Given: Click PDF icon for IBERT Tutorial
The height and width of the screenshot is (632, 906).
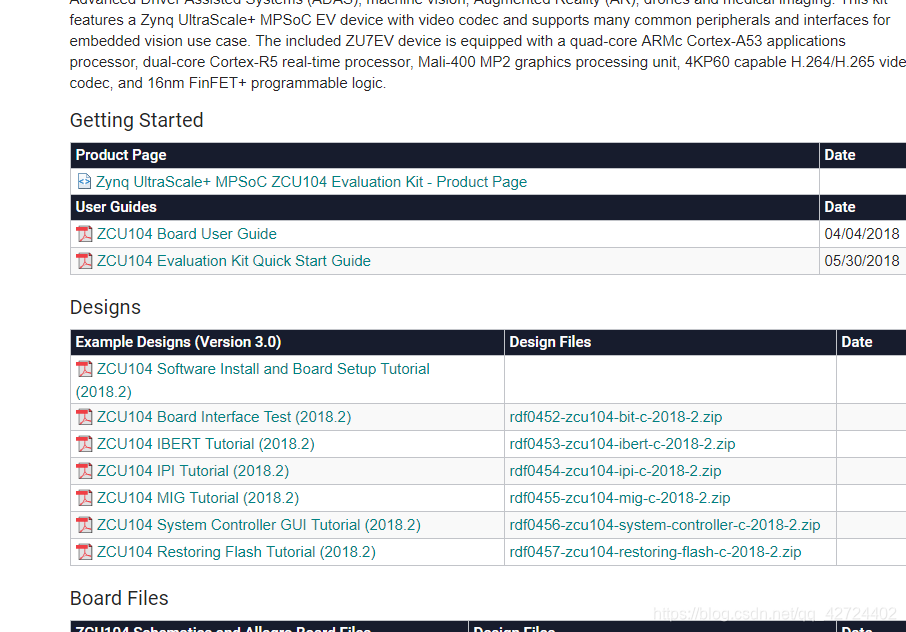Looking at the screenshot, I should point(84,444).
